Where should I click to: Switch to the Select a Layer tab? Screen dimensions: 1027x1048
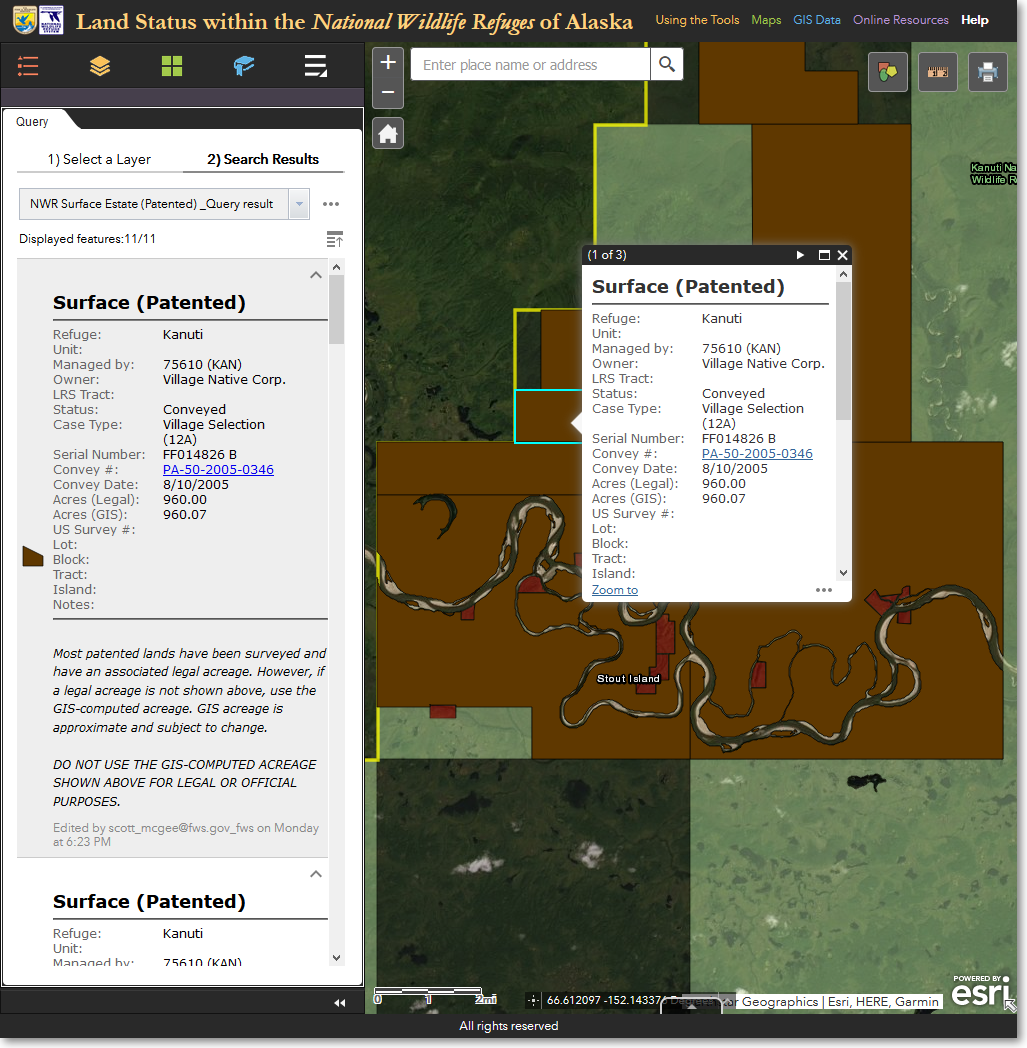[x=99, y=159]
